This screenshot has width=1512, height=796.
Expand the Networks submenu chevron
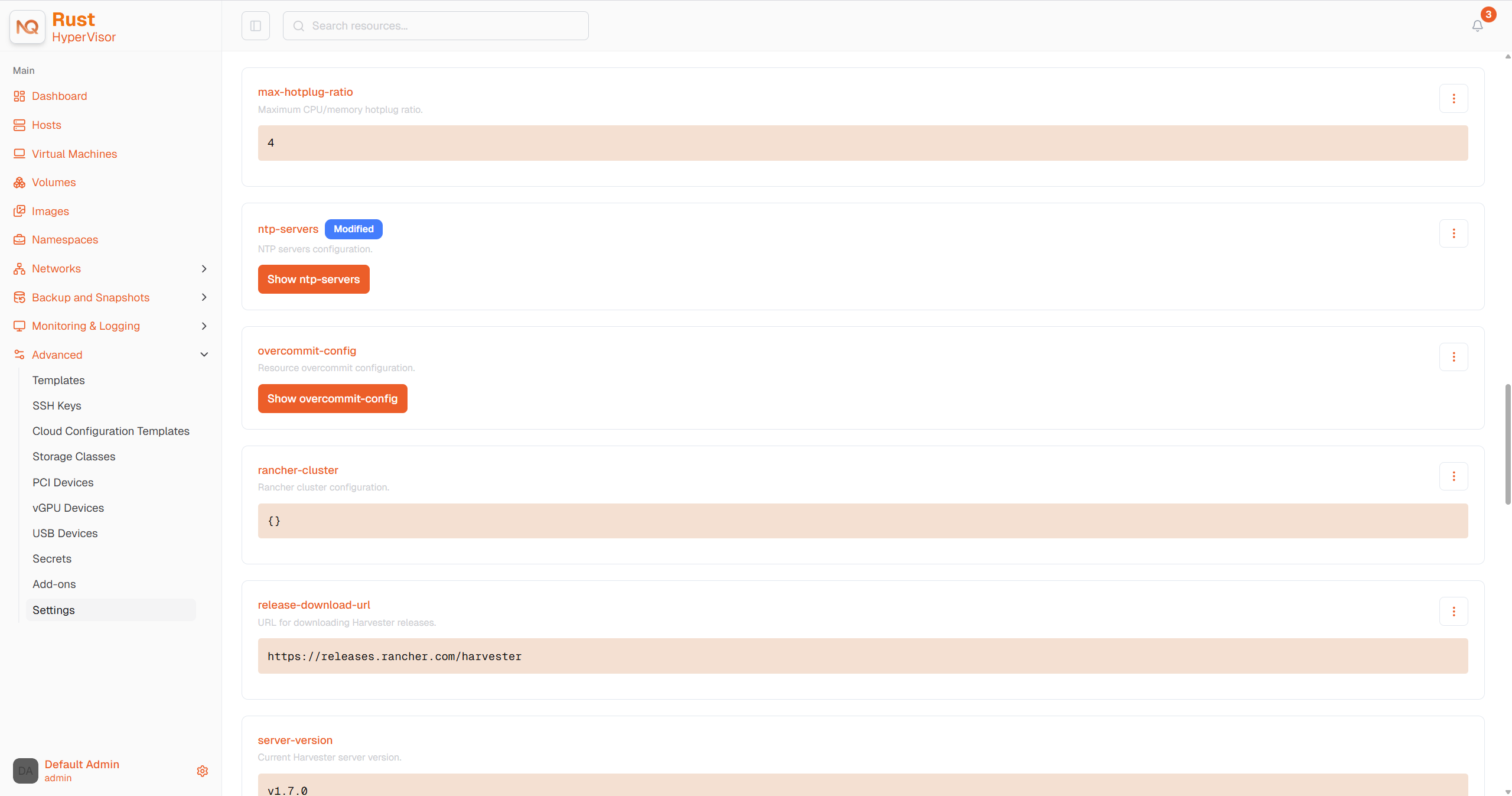(204, 269)
